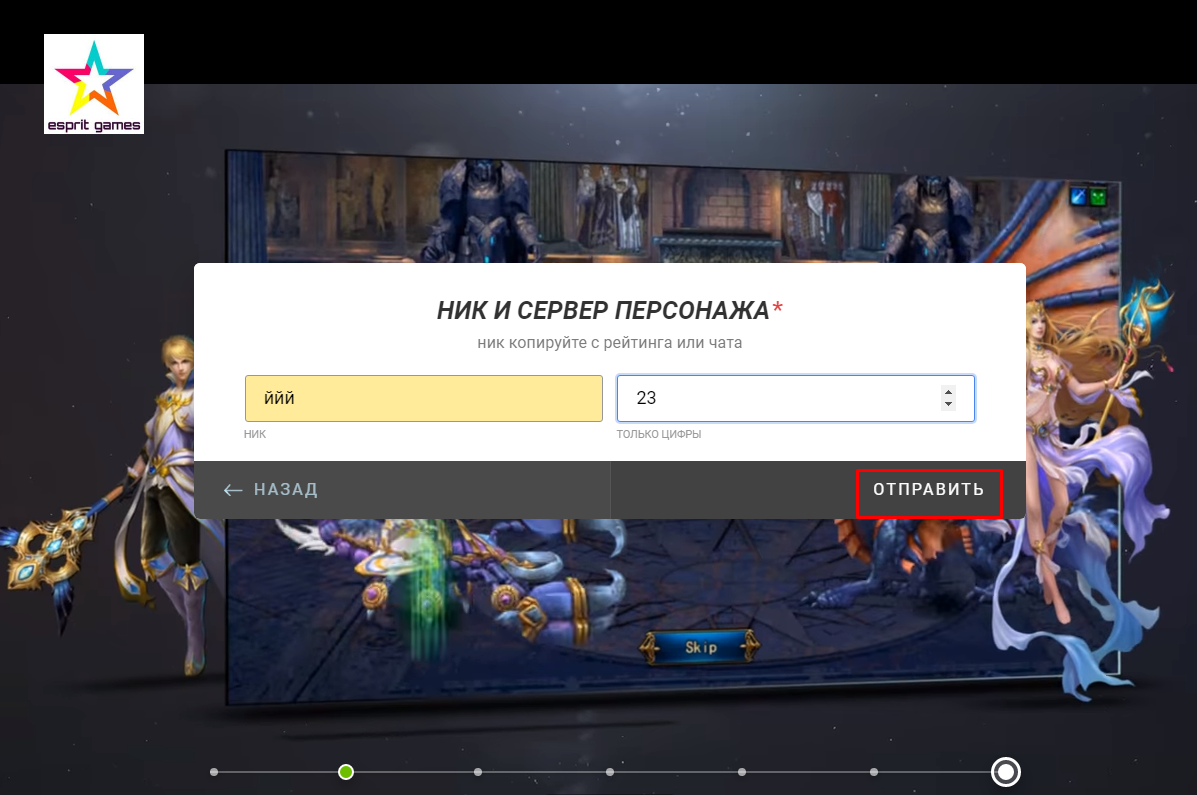Select the green second step dot
The width and height of the screenshot is (1197, 795).
tap(346, 772)
